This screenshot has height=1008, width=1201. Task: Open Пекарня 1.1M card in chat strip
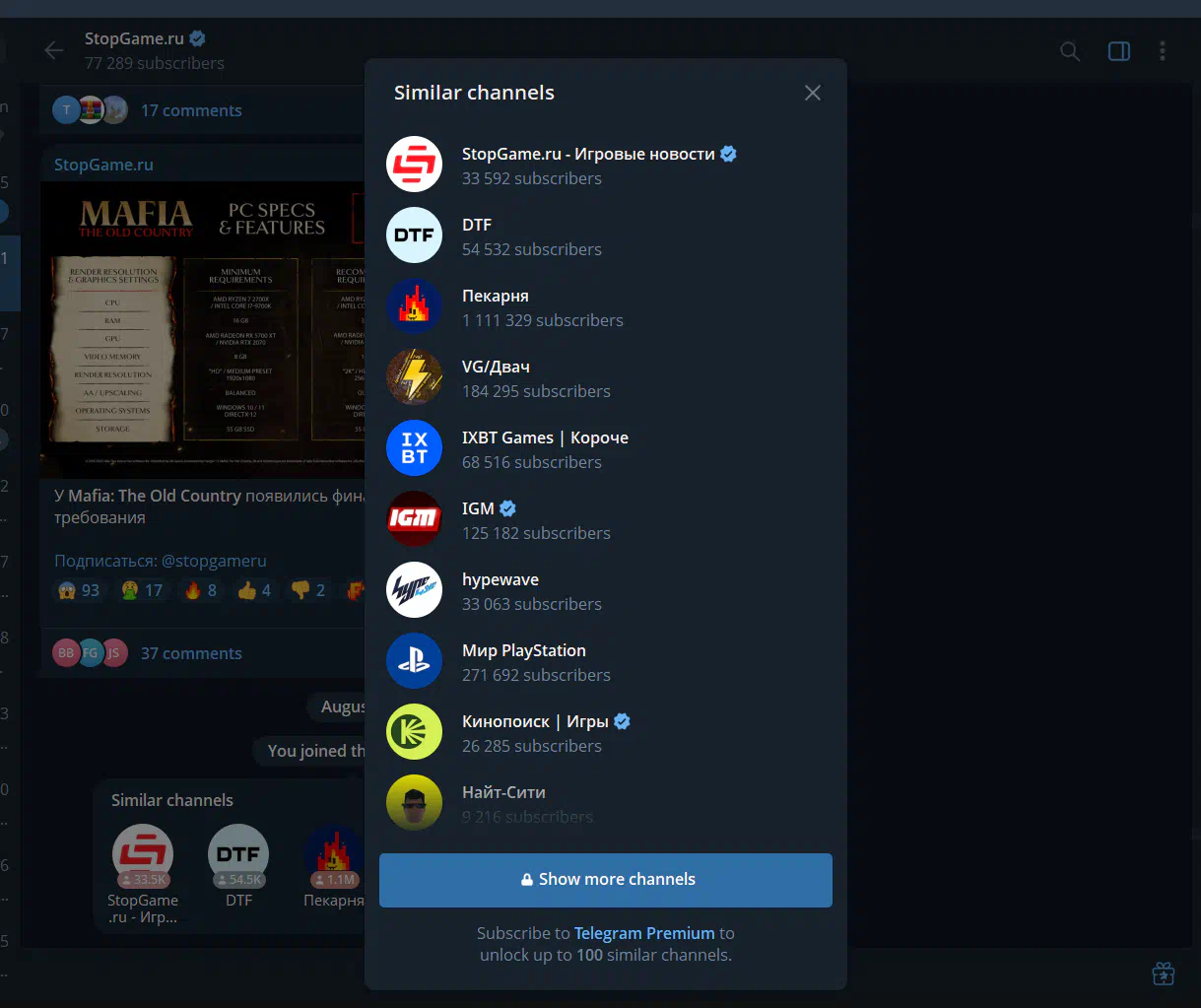[333, 867]
